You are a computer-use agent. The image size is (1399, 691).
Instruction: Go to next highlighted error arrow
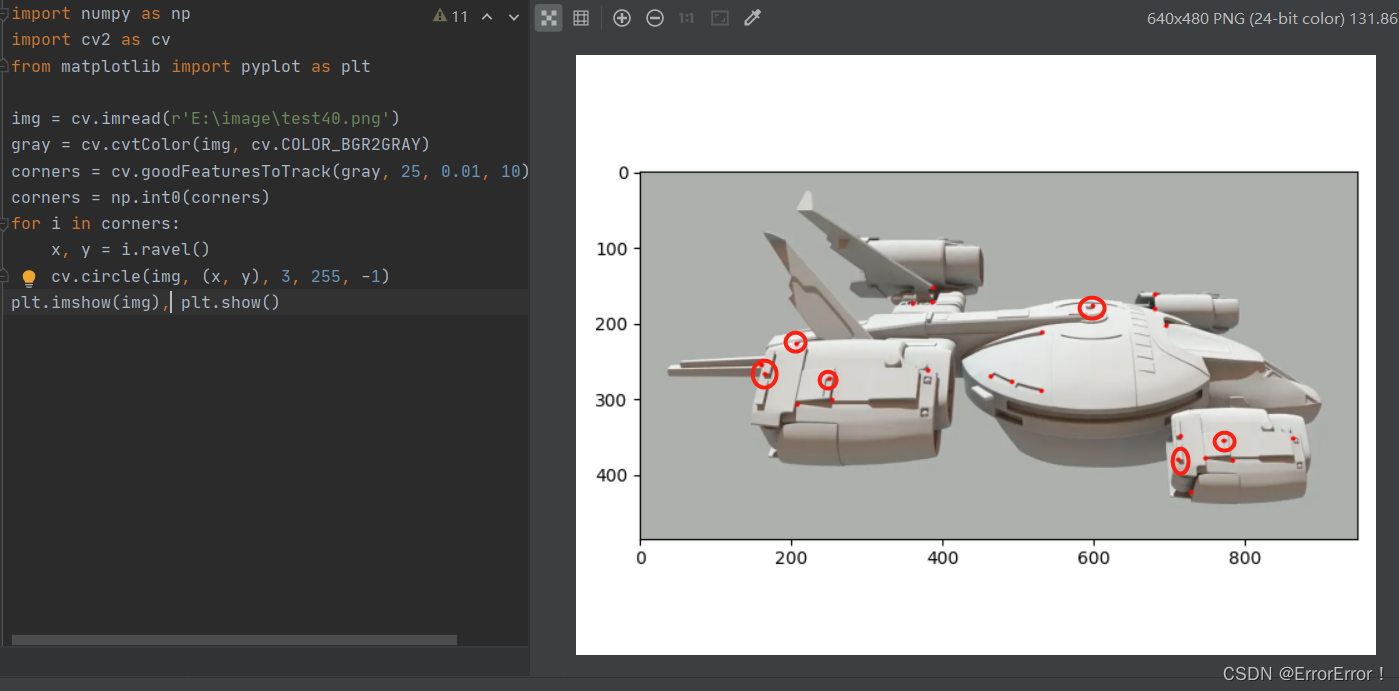(x=514, y=17)
